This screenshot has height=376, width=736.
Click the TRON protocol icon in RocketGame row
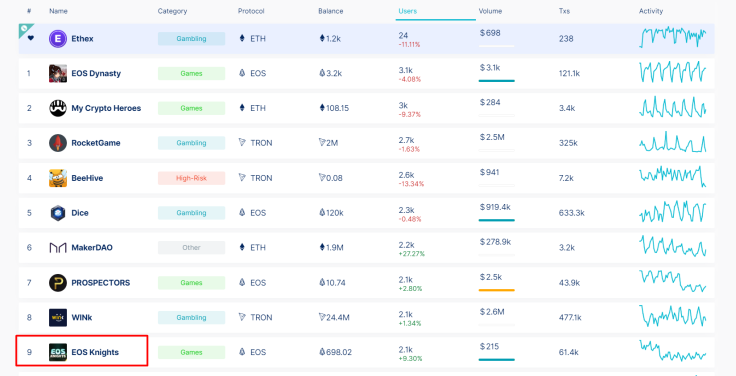click(242, 143)
